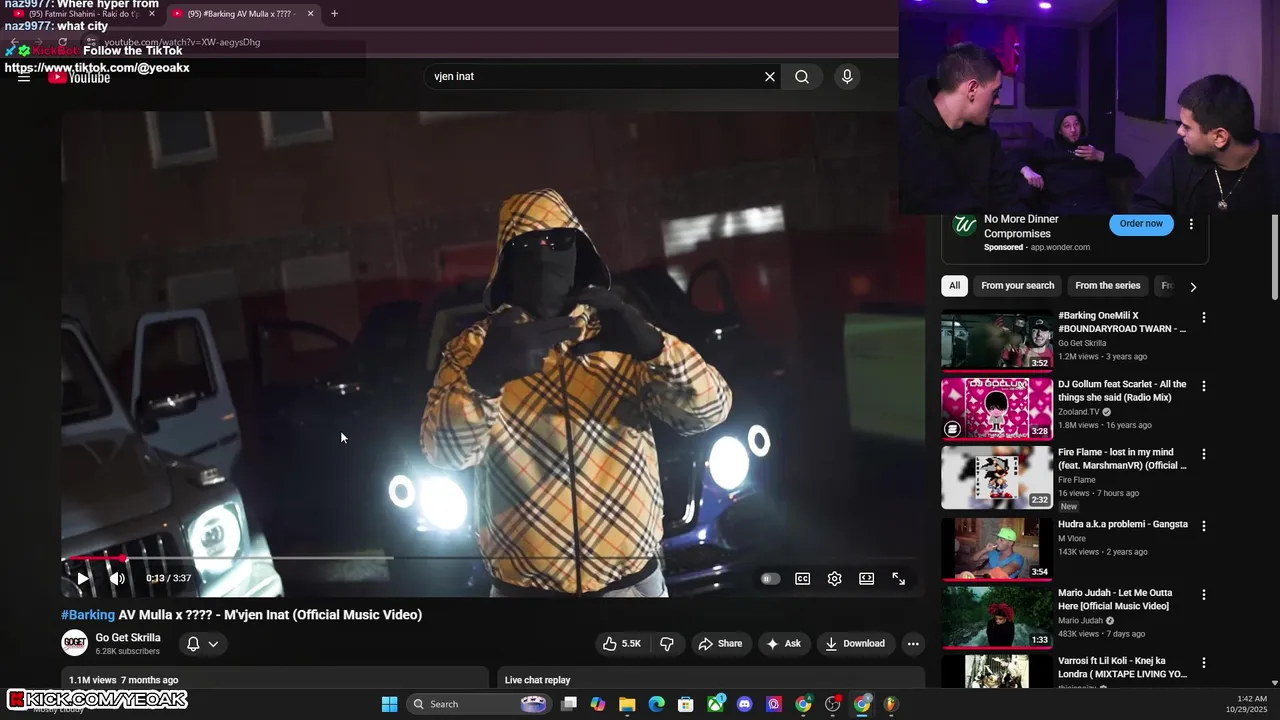Click the magnifier search button
1280x720 pixels.
tap(802, 76)
